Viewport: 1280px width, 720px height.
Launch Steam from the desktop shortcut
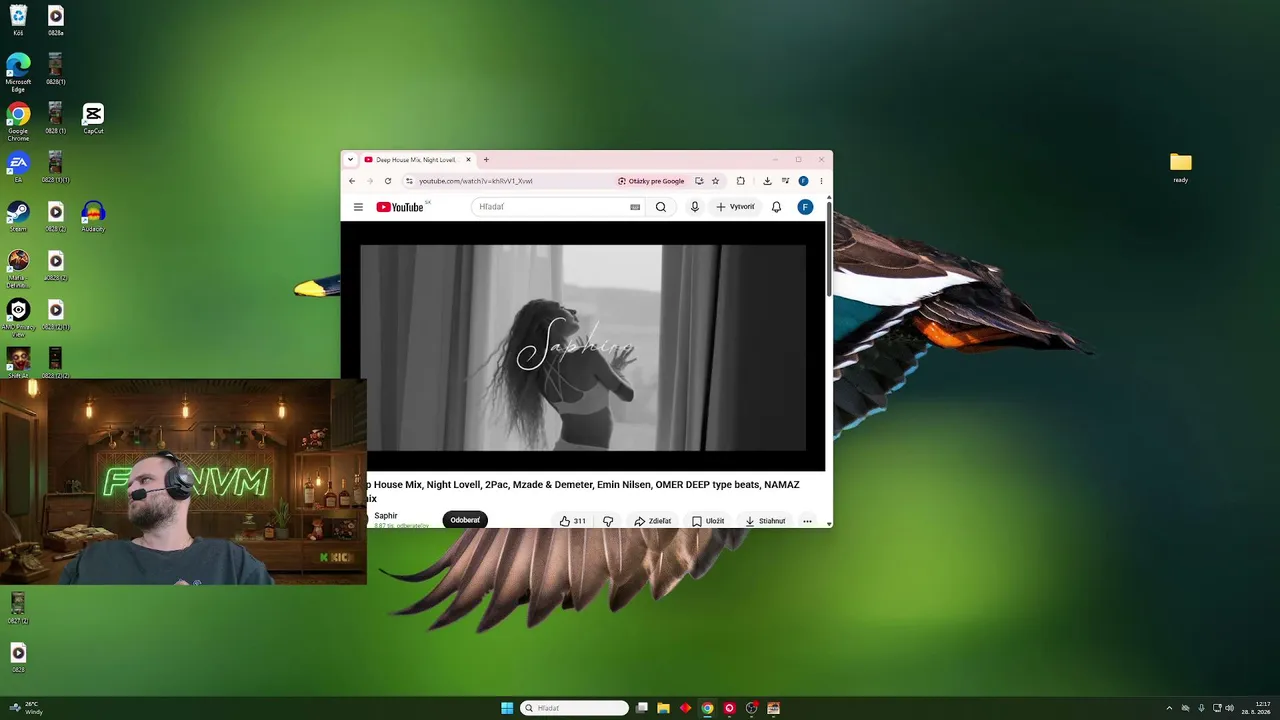click(18, 215)
